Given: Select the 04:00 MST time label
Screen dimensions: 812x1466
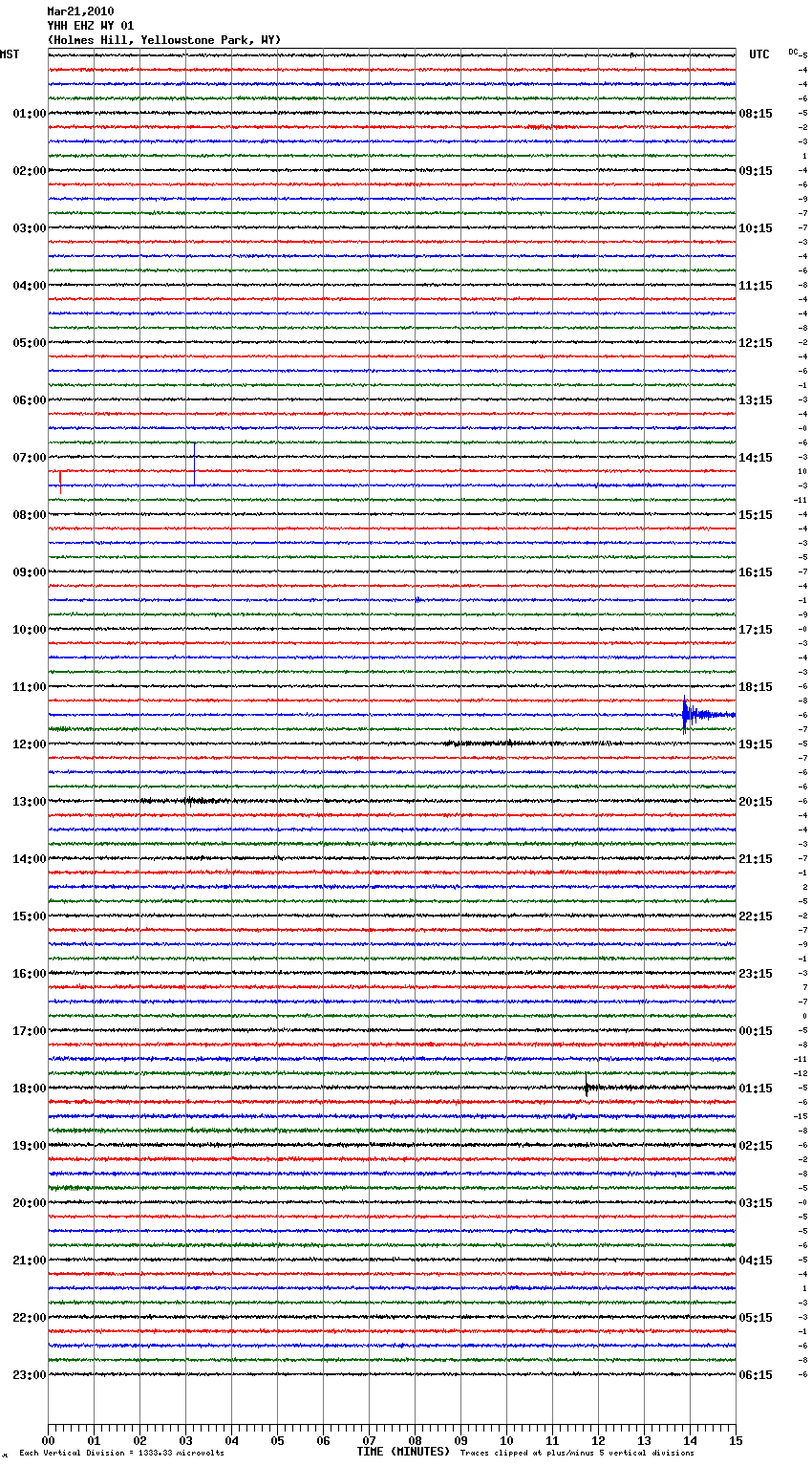Looking at the screenshot, I should 30,286.
